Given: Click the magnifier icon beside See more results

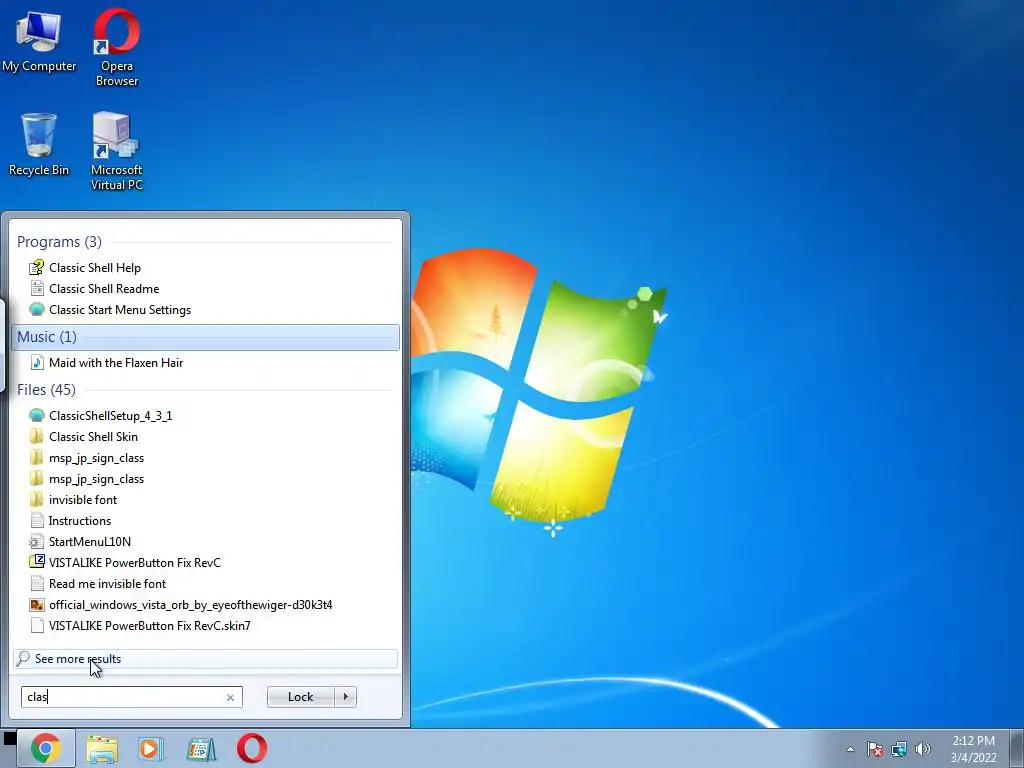Looking at the screenshot, I should 23,658.
